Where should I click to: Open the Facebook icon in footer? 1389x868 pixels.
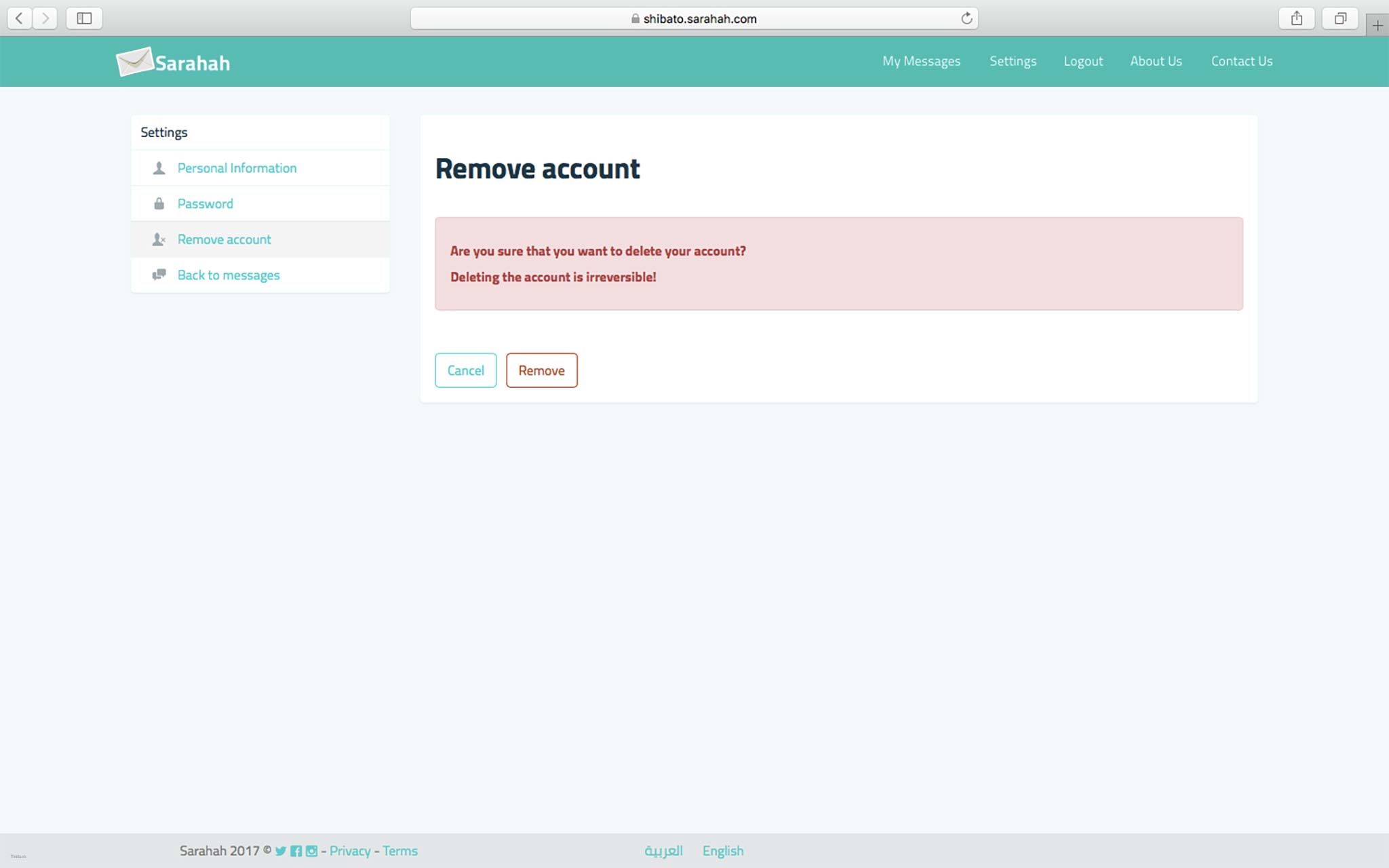(296, 850)
